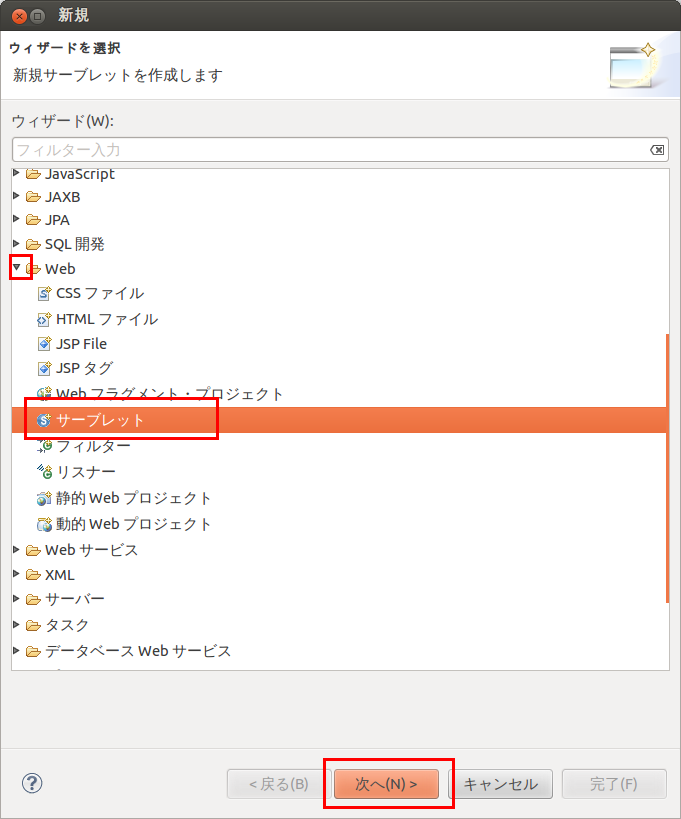Expand the Web サービス folder
681x819 pixels.
click(16, 550)
